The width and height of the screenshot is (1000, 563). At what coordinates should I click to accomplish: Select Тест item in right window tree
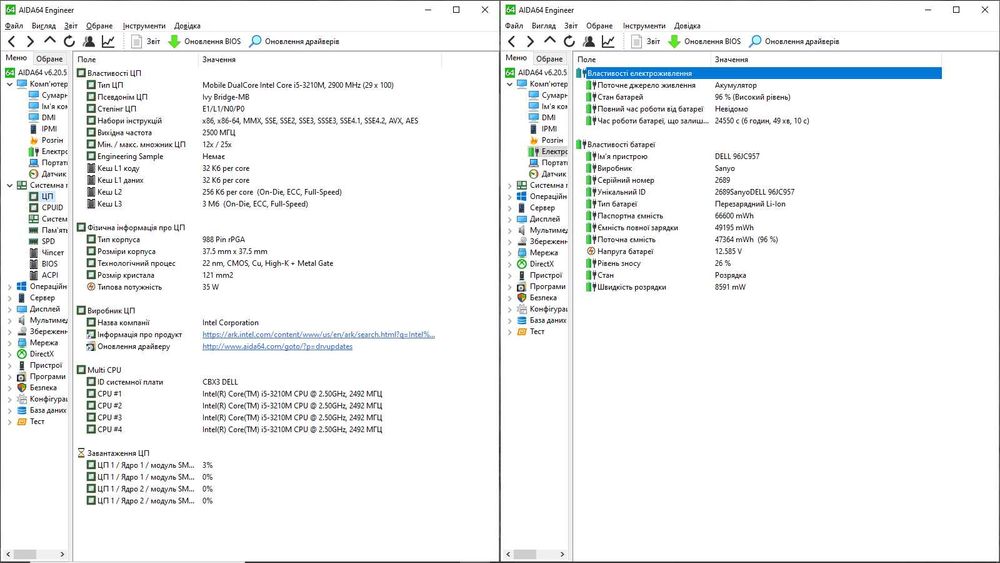[537, 332]
